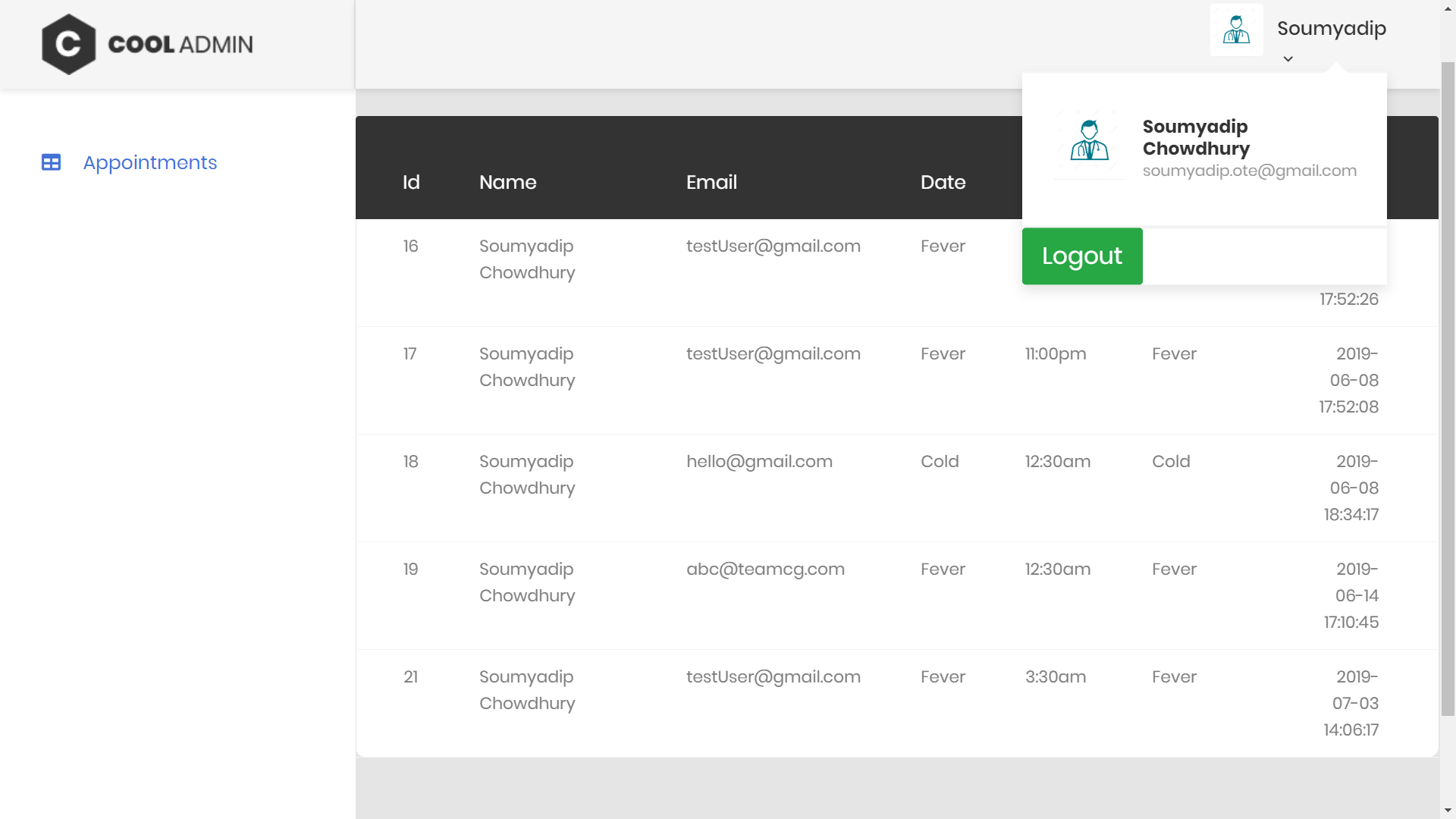Select the appointment row with Id 17

[x=409, y=353]
